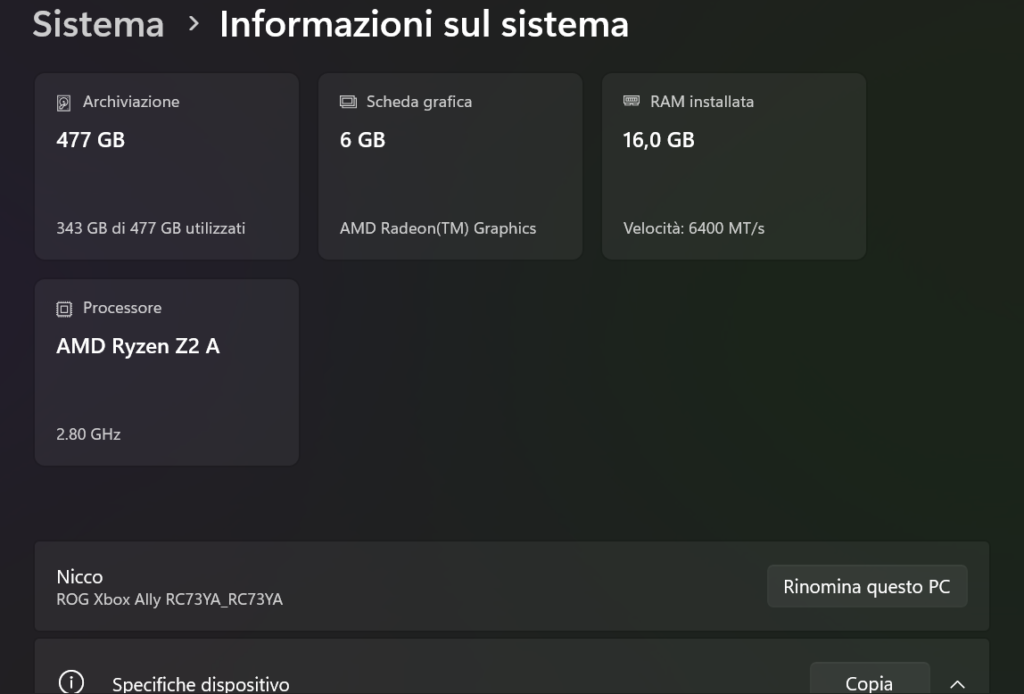Viewport: 1024px width, 694px height.
Task: Select the 343 GB di 477 GB utilizzati text
Action: click(151, 228)
